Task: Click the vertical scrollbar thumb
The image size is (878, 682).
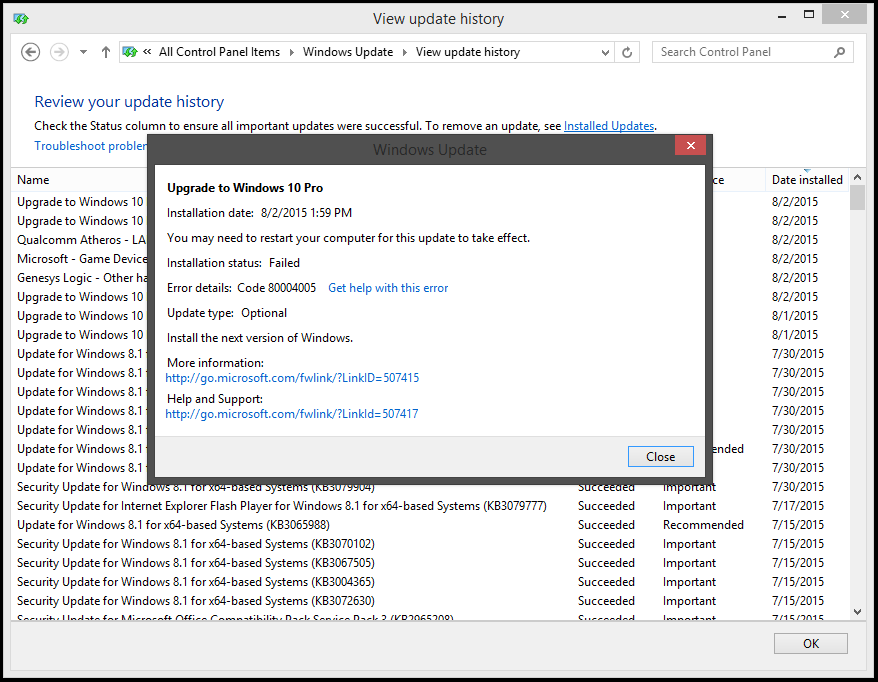Action: 857,197
